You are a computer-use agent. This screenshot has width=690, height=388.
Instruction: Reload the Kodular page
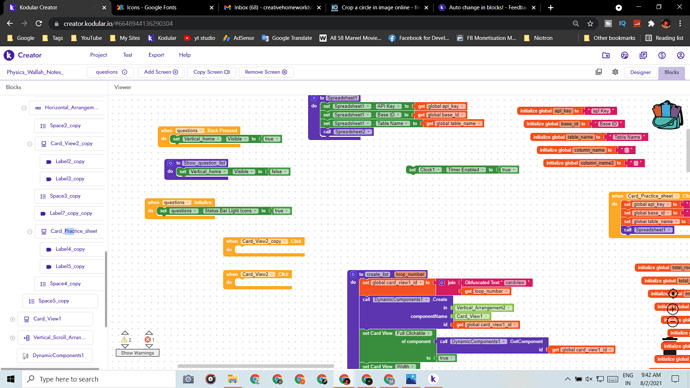[39, 23]
